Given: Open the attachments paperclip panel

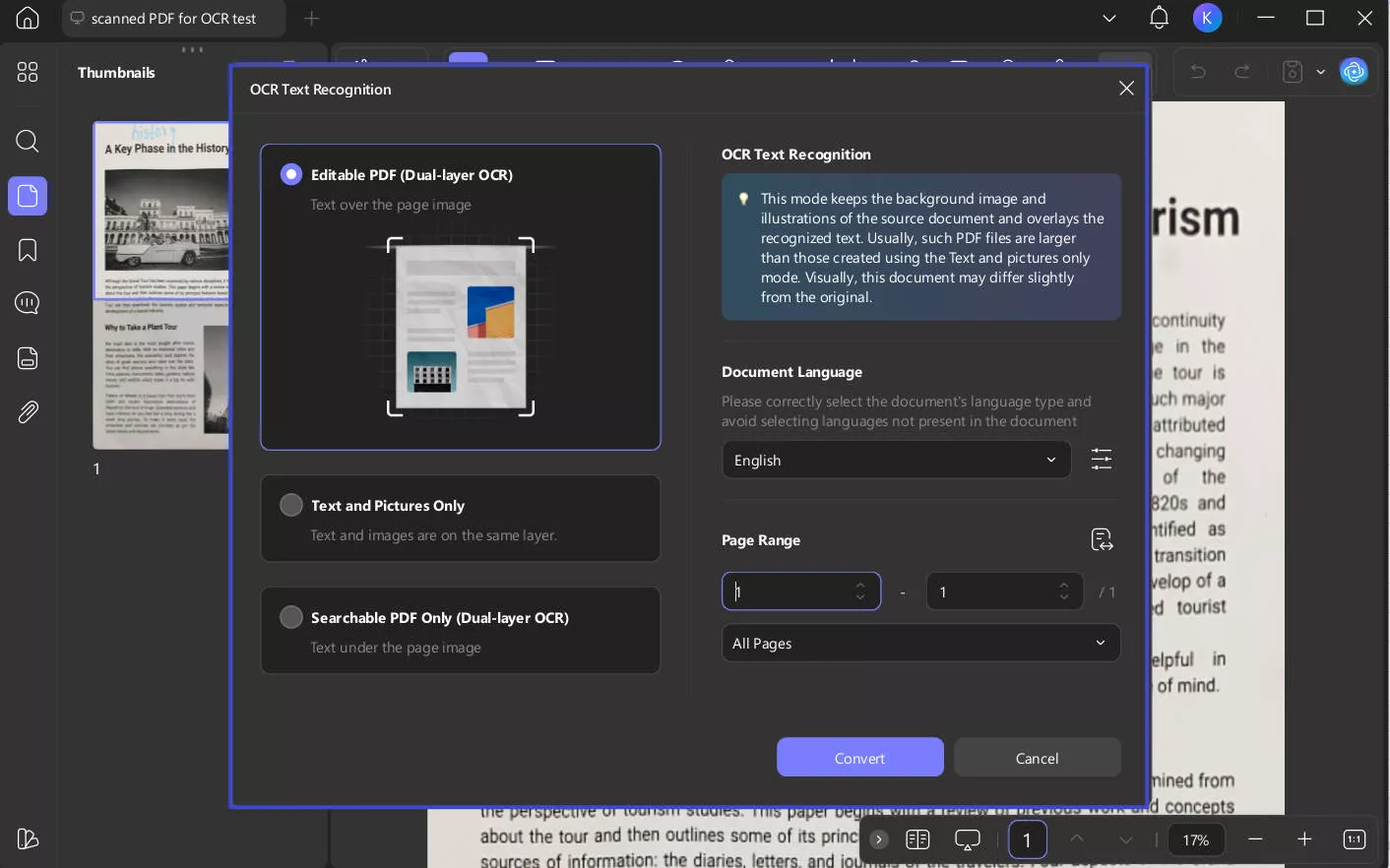Looking at the screenshot, I should pos(28,412).
